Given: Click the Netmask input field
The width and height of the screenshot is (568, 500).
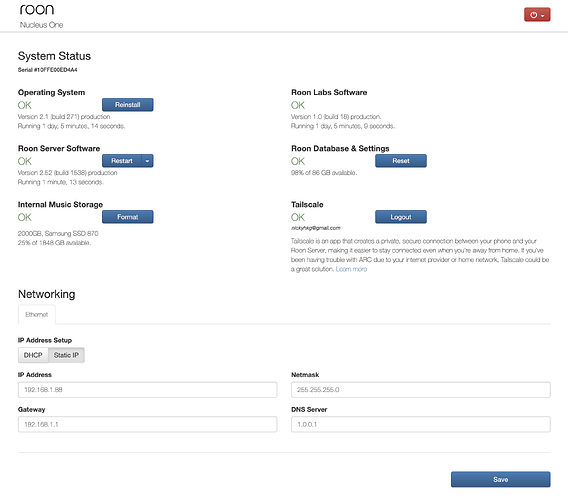Looking at the screenshot, I should (x=421, y=390).
